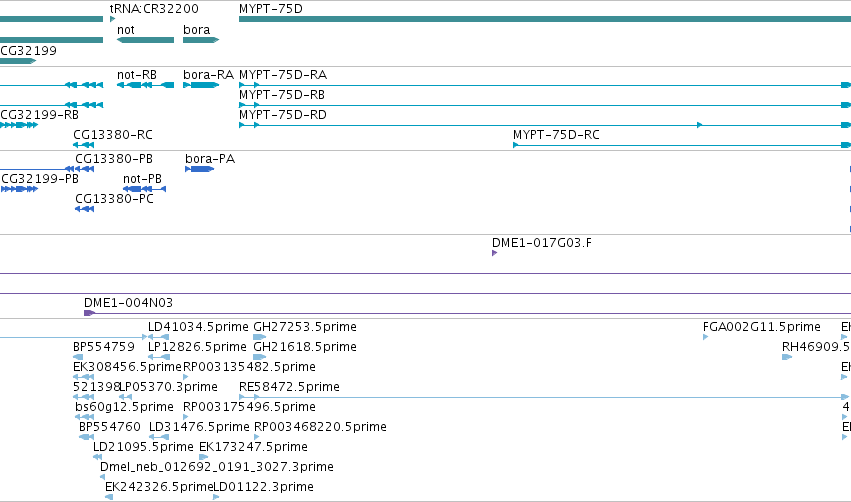Click the CG13380-RC transcript label
This screenshot has height=502, width=851.
(x=113, y=135)
